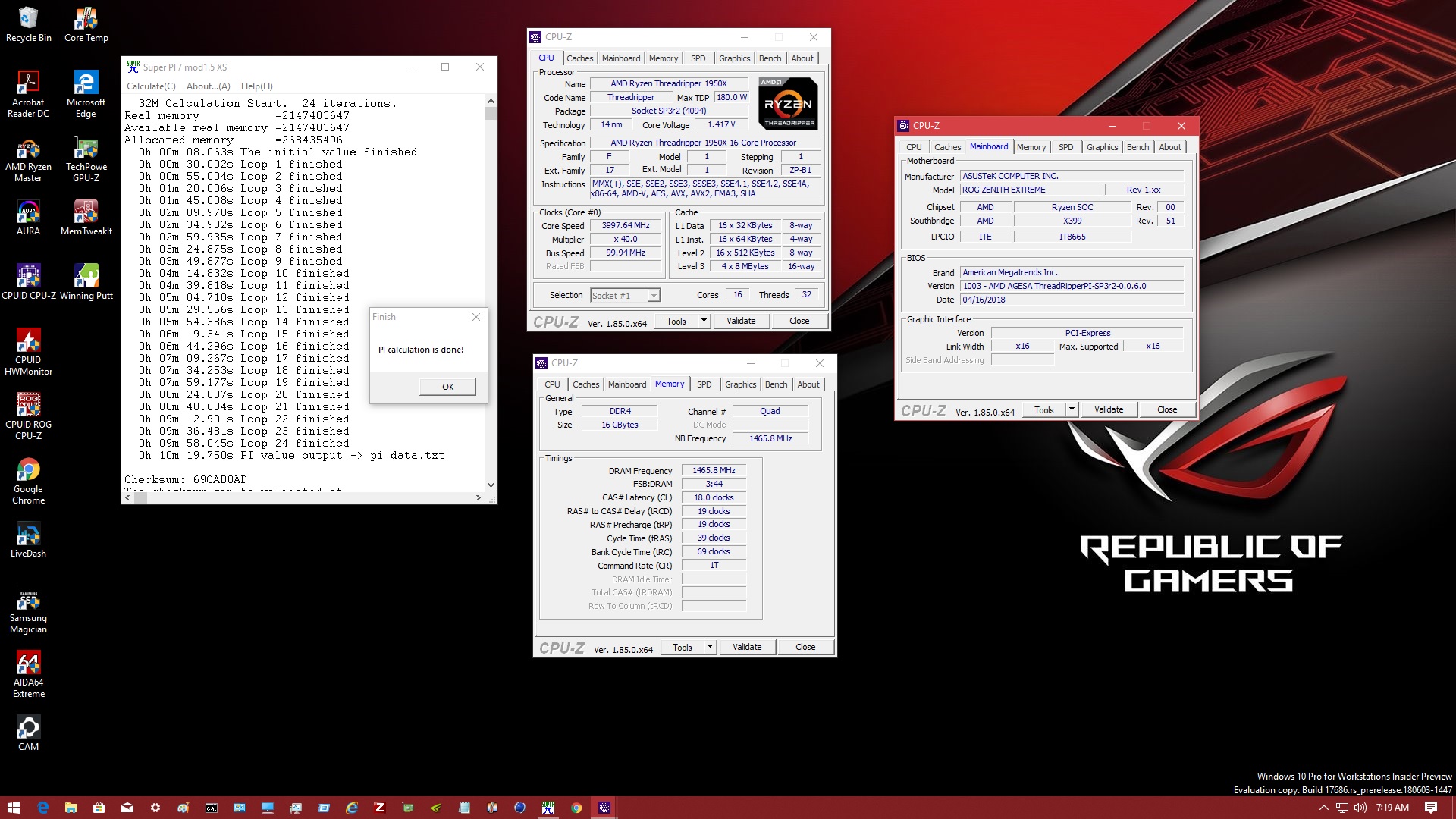Viewport: 1456px width, 819px height.
Task: Launch AMD Ryzen Master shortcut
Action: [28, 158]
